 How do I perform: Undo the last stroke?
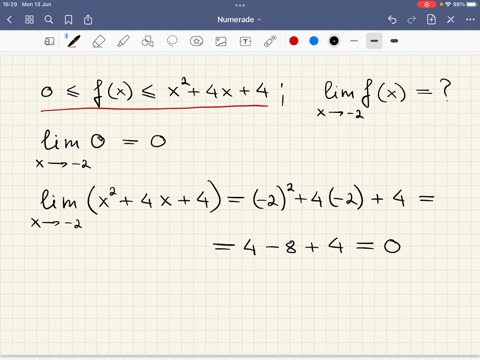click(392, 20)
